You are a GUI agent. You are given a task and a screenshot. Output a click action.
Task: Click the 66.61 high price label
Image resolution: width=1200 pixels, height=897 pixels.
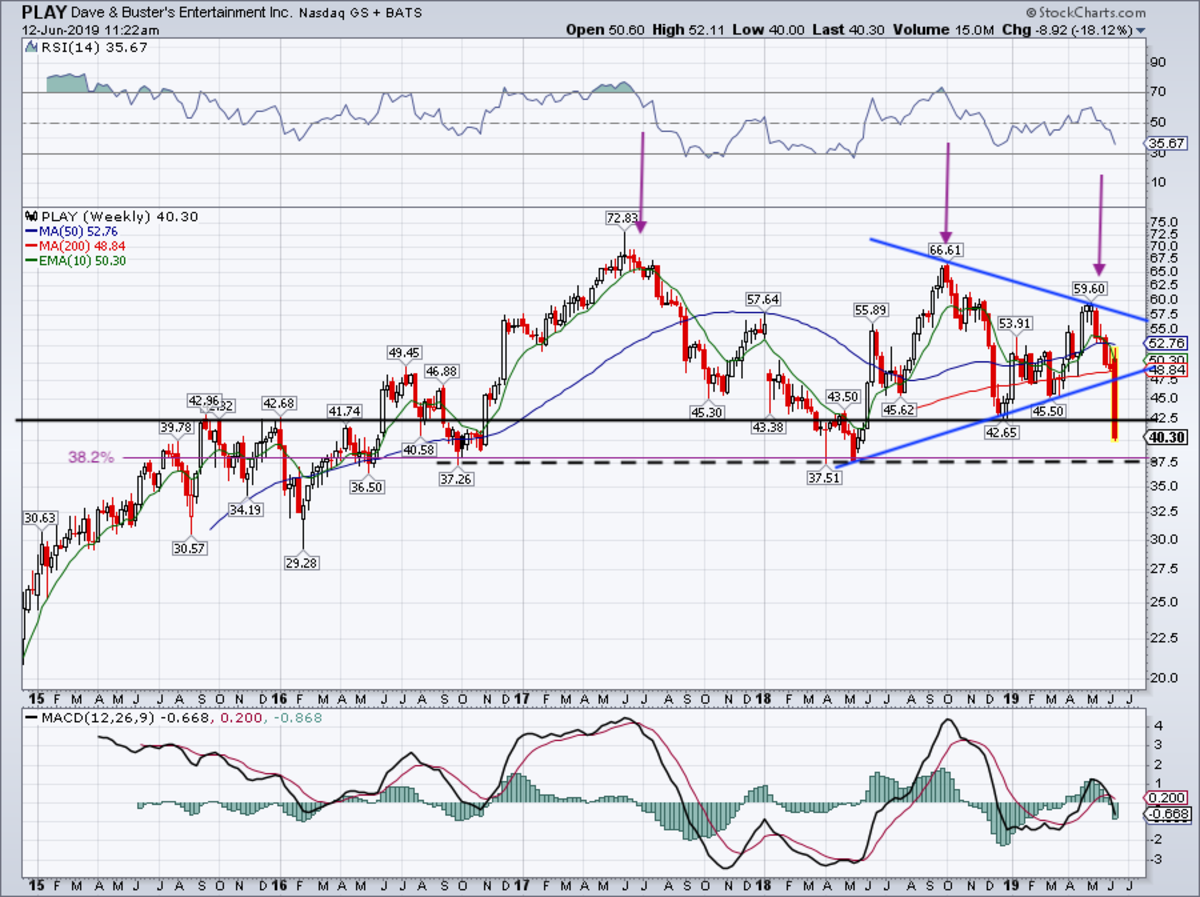(x=945, y=250)
